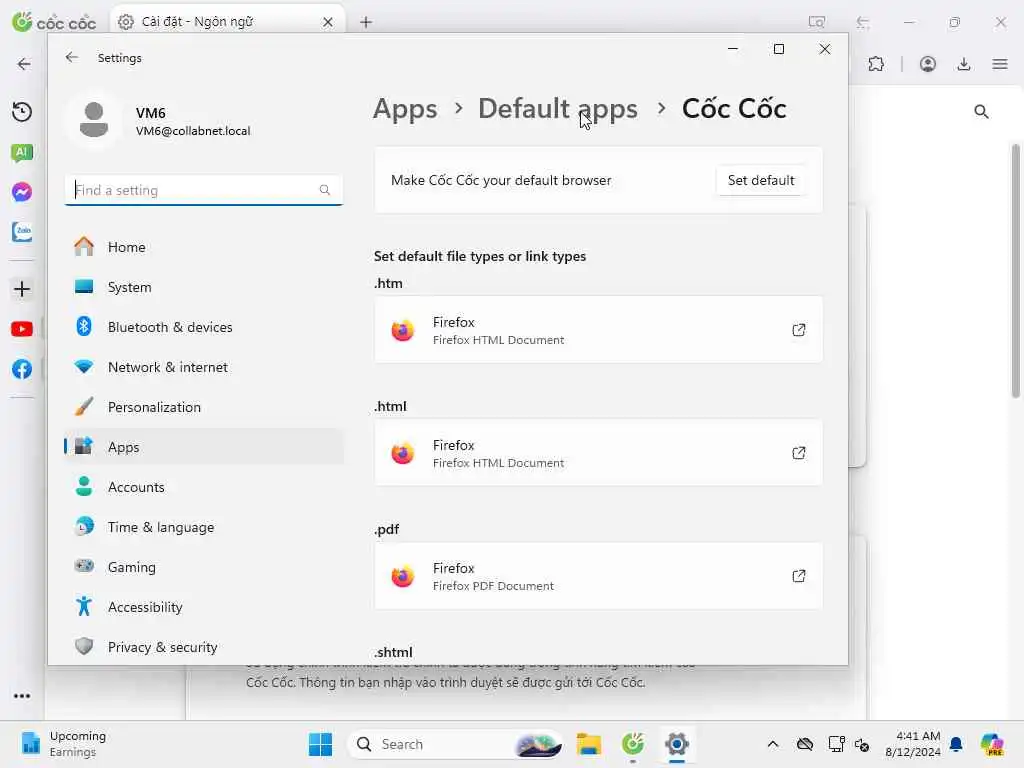Open external link icon for .html Firefox
This screenshot has width=1024, height=768.
(x=799, y=453)
